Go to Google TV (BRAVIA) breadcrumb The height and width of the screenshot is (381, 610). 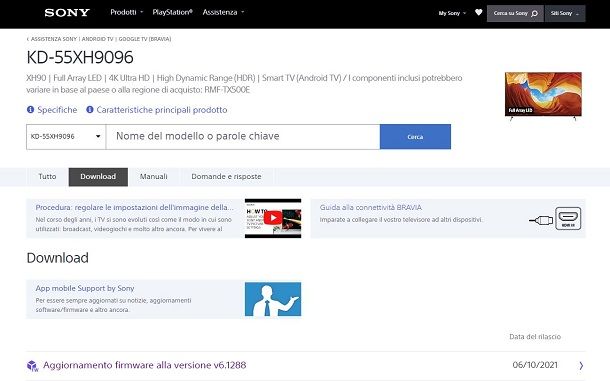coord(145,39)
